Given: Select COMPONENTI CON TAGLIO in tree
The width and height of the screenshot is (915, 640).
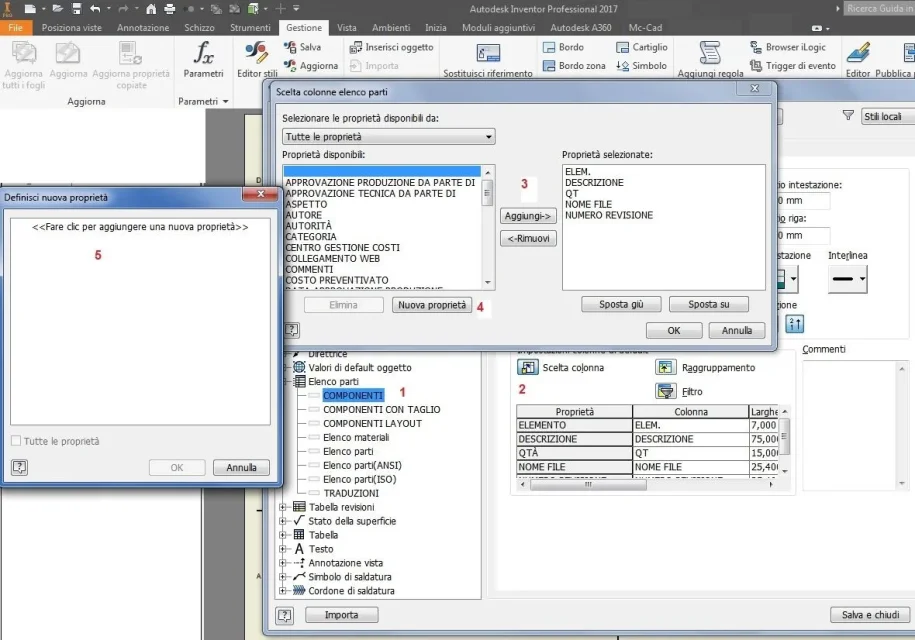Looking at the screenshot, I should [382, 410].
